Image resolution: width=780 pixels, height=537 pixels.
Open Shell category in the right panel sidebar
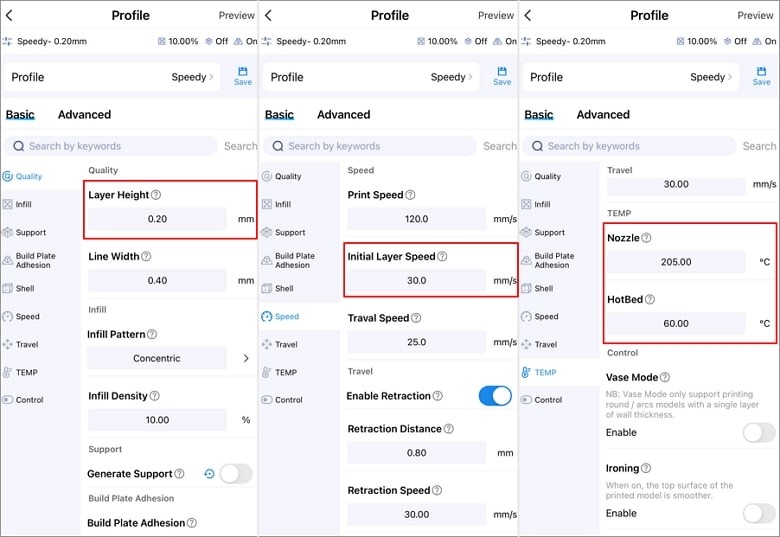543,288
